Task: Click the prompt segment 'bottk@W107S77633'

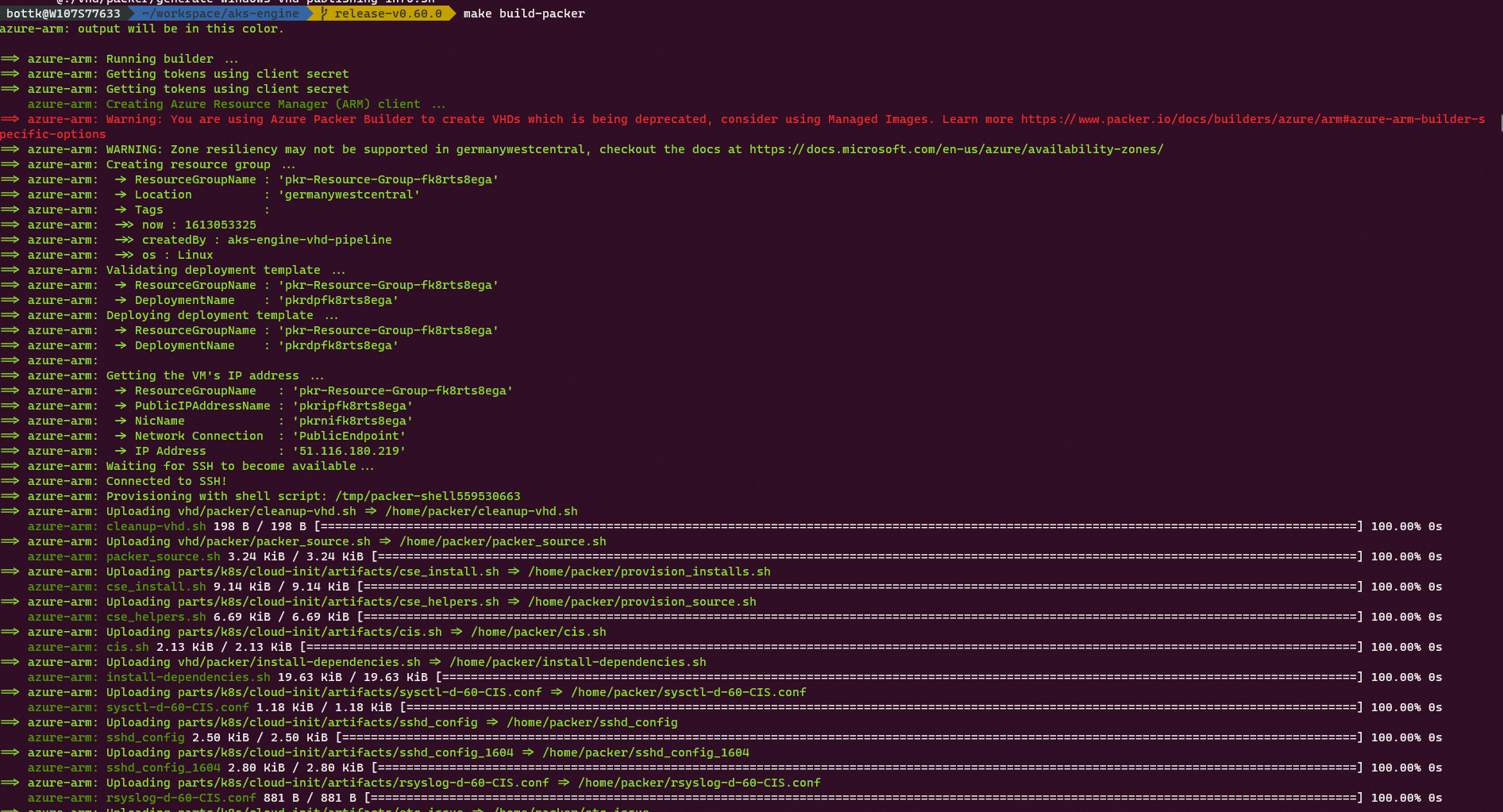Action: click(64, 13)
